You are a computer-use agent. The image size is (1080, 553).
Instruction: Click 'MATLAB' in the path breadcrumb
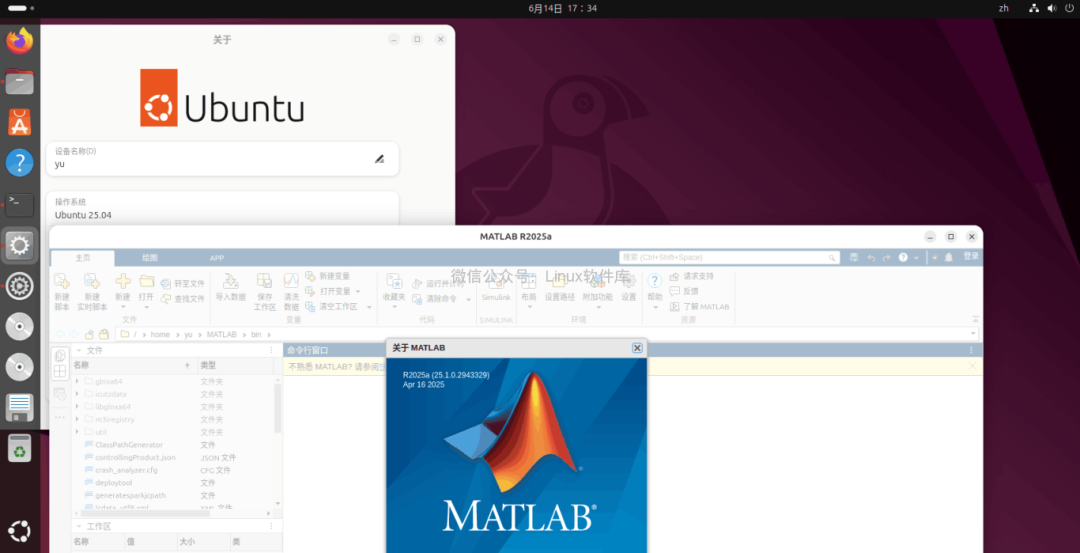point(221,335)
